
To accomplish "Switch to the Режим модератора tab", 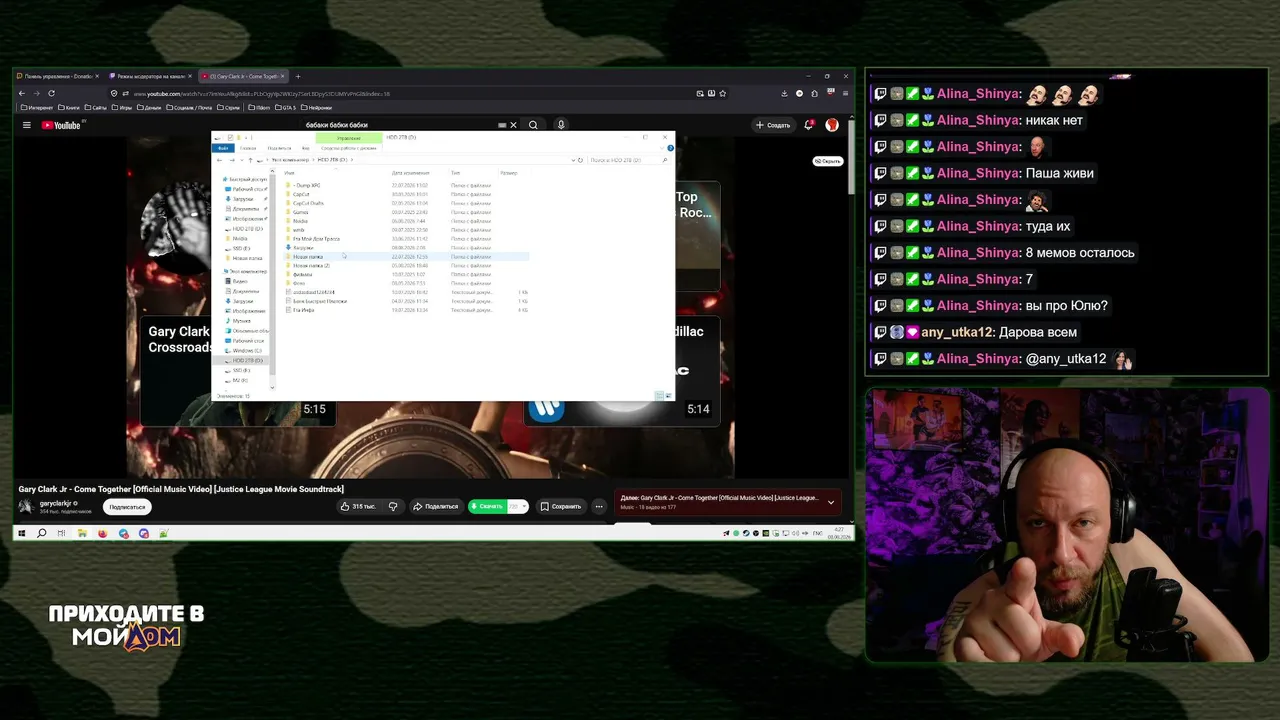I will [151, 76].
